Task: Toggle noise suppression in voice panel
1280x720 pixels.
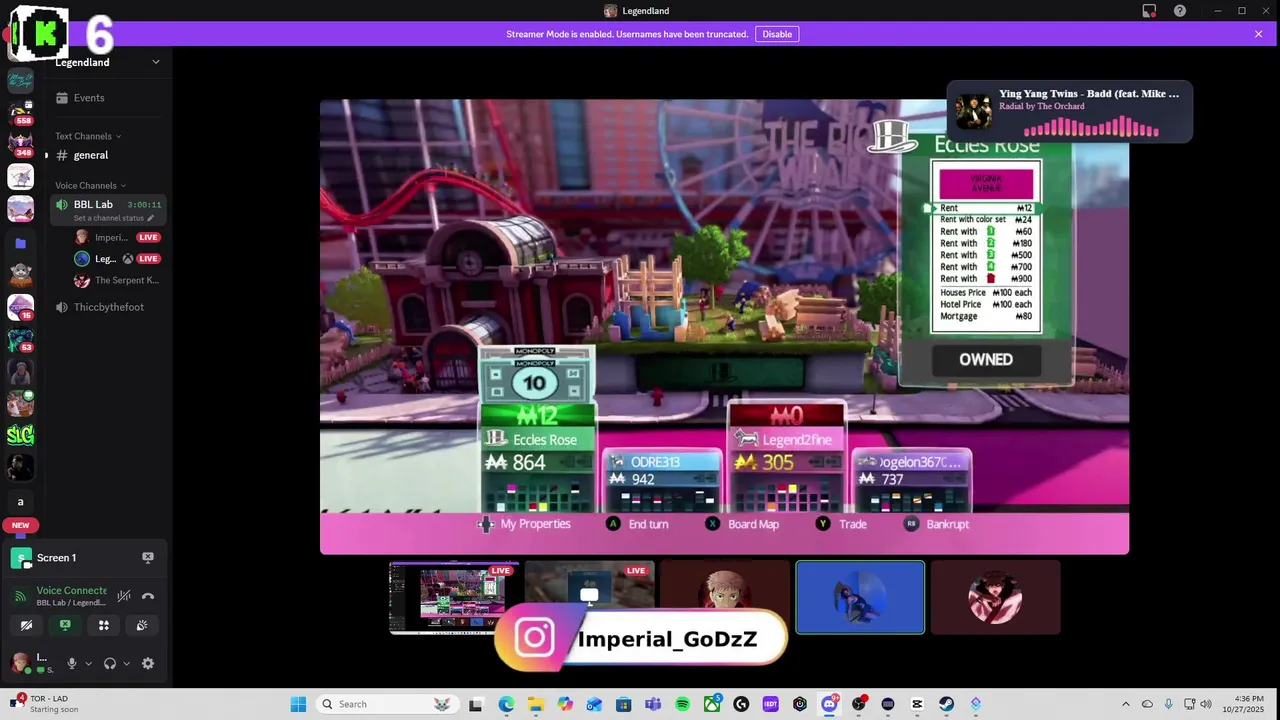Action: [x=124, y=596]
